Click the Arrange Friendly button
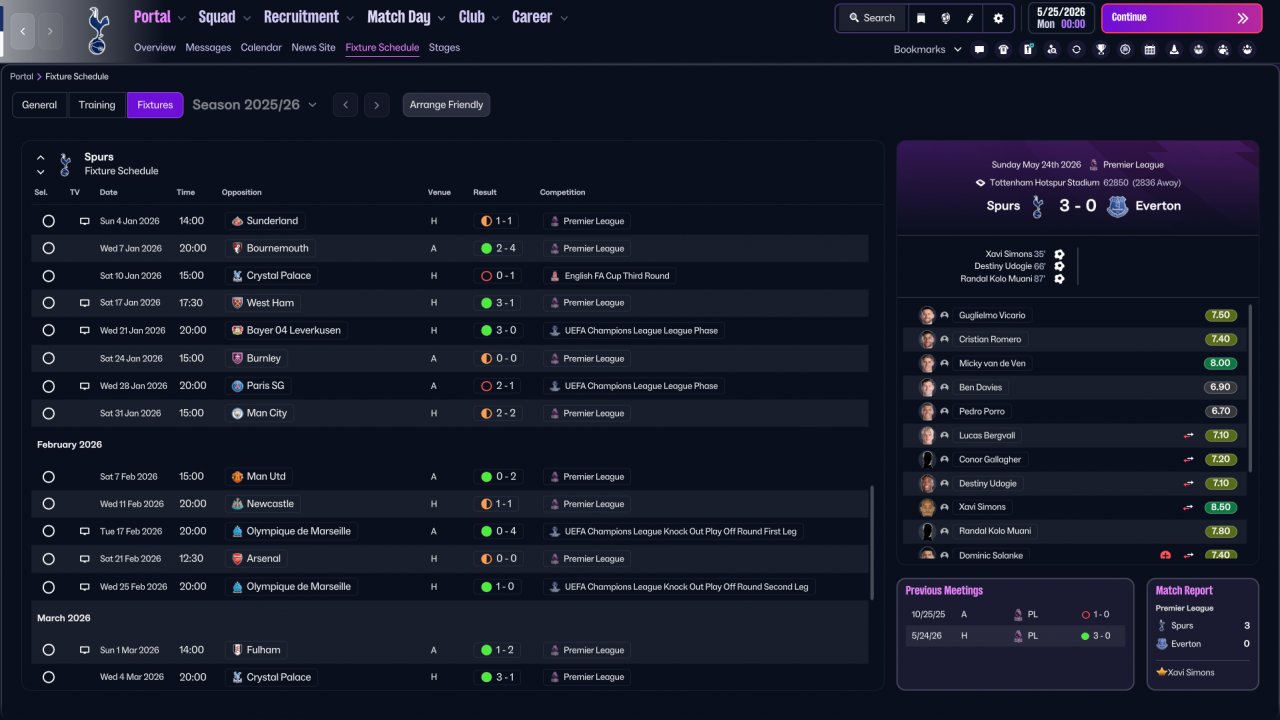The image size is (1280, 720). [446, 105]
